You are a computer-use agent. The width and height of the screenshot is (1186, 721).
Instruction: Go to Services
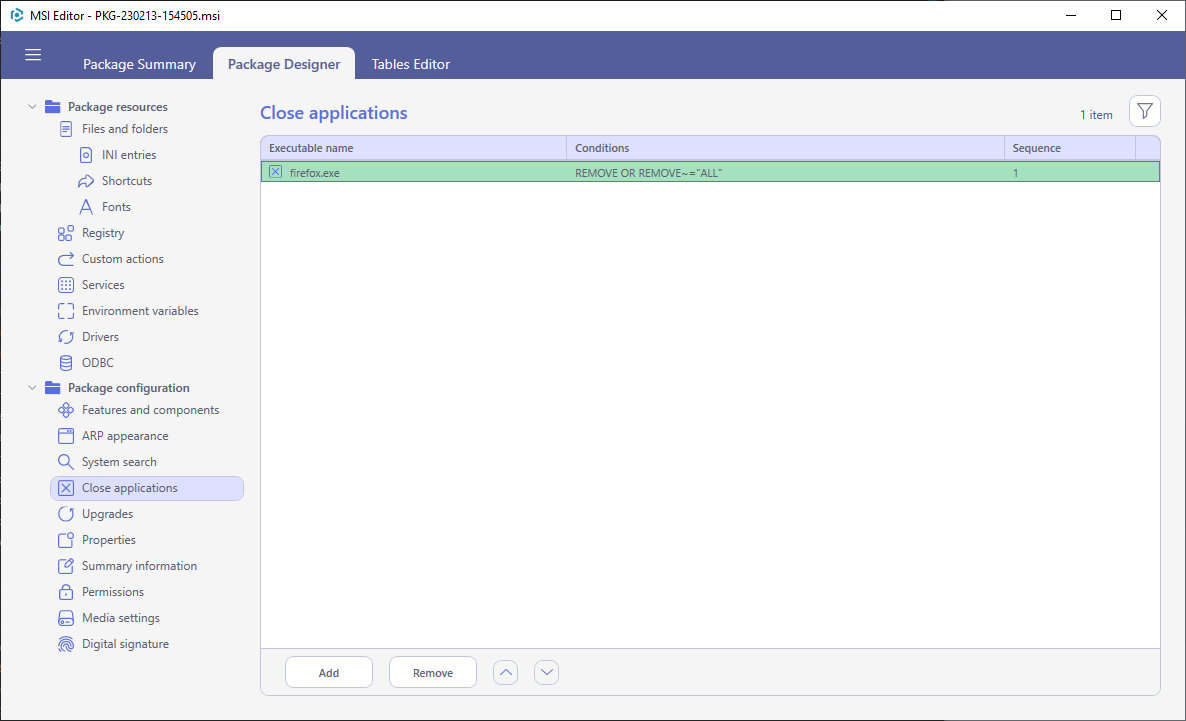click(x=103, y=285)
